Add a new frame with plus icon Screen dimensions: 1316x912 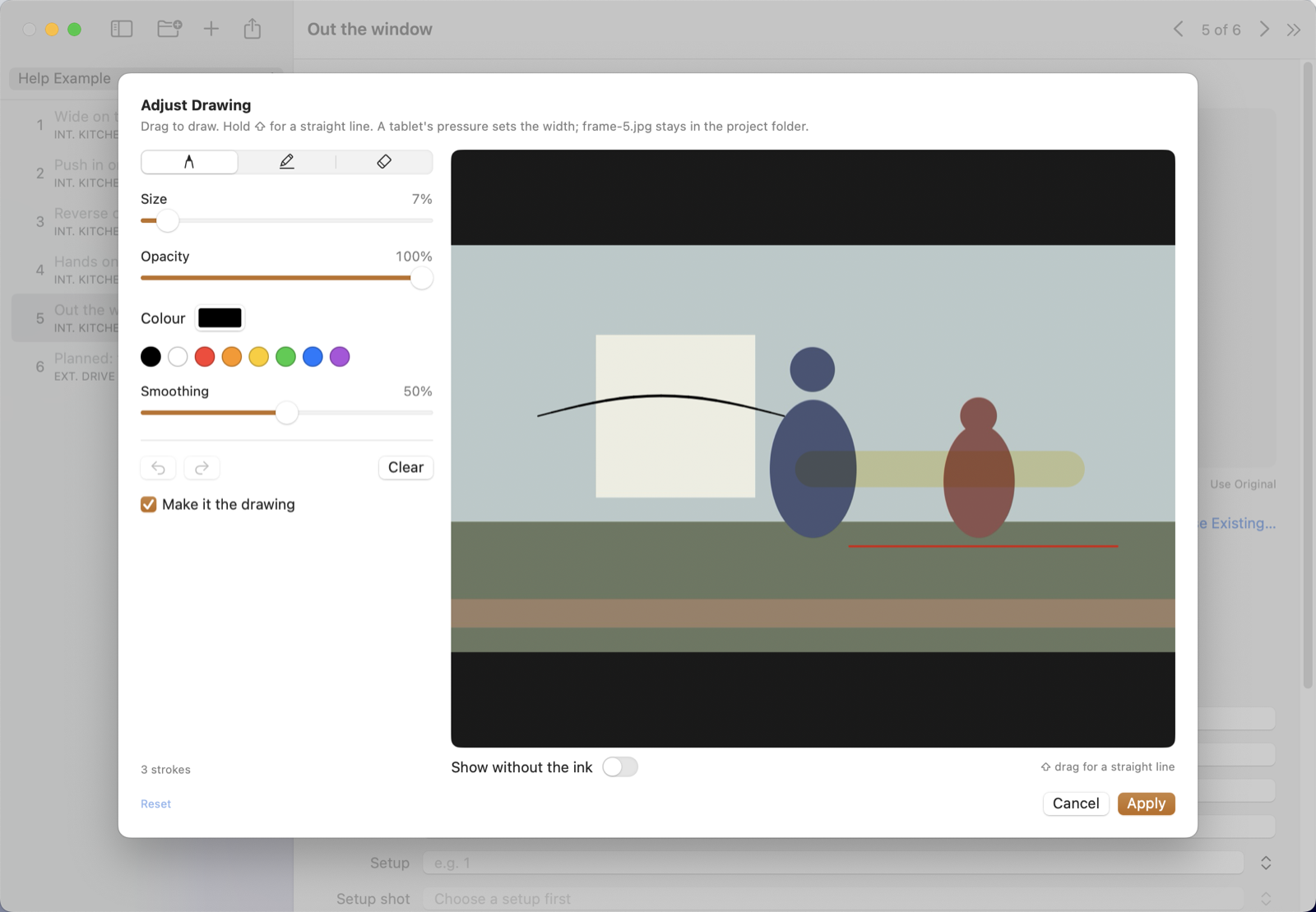tap(211, 29)
